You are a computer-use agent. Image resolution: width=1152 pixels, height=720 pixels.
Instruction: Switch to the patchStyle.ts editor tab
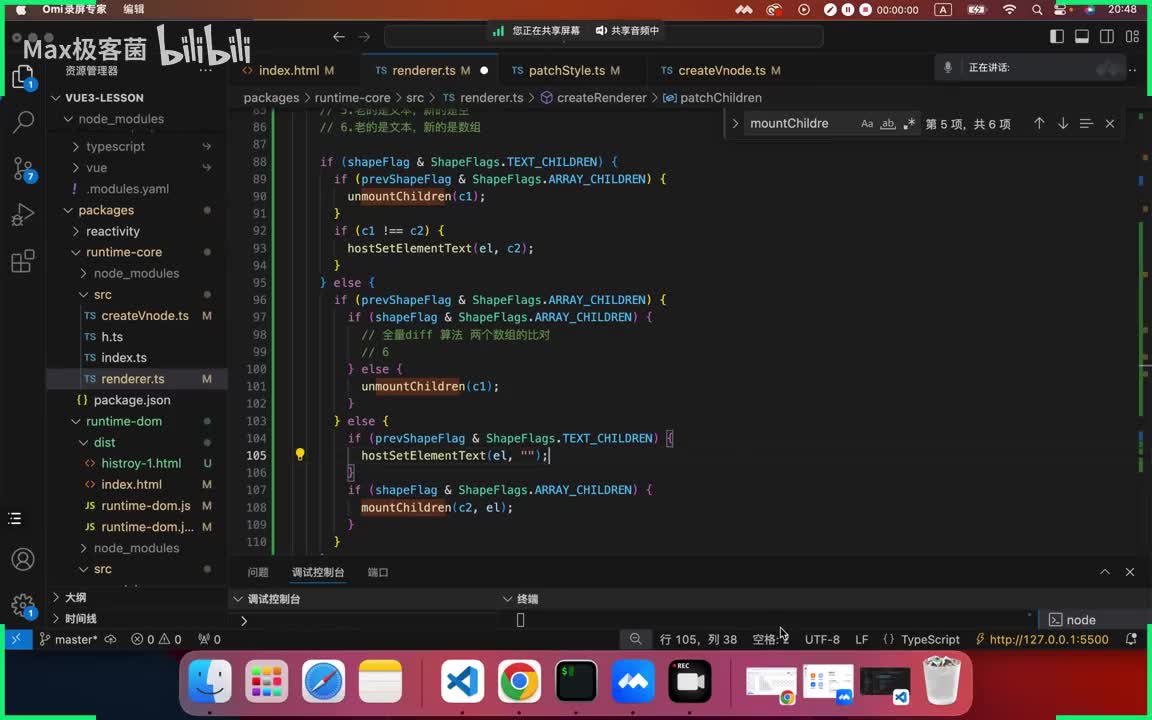pos(566,71)
